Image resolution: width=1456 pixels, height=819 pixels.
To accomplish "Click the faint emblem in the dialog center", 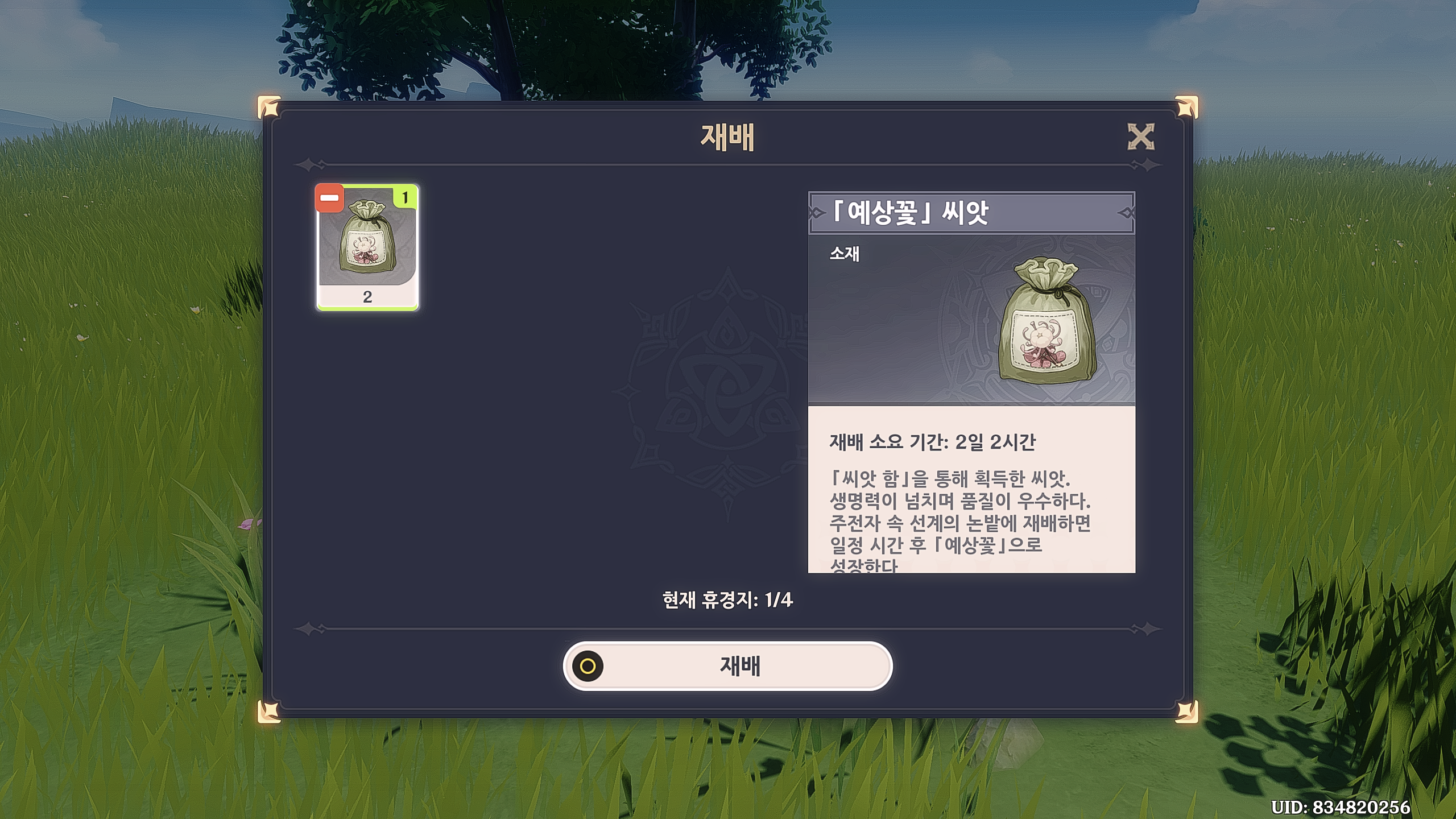I will (727, 394).
